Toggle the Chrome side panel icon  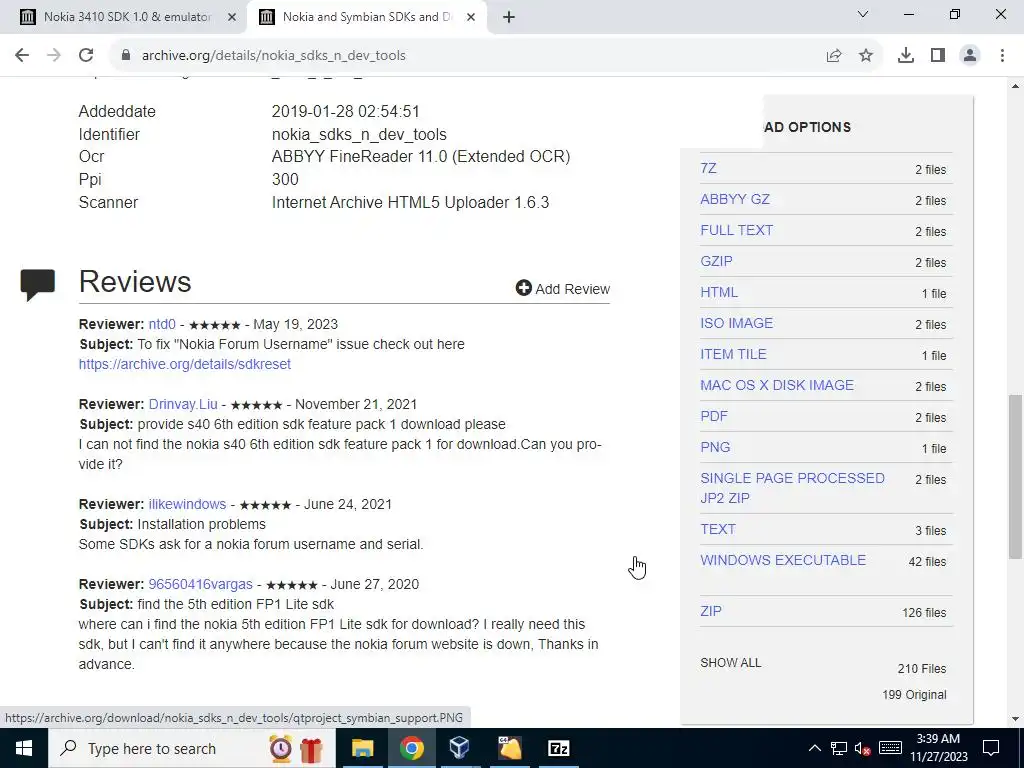point(938,56)
